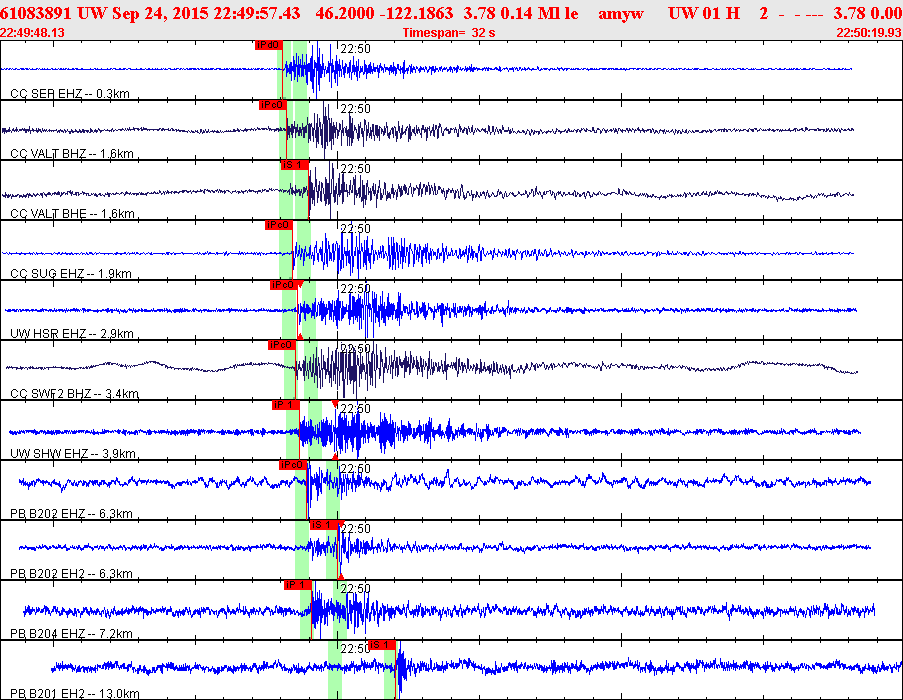Select the iPc0 flag on B202 EHZ trace
903x700 pixels.
click(x=293, y=465)
